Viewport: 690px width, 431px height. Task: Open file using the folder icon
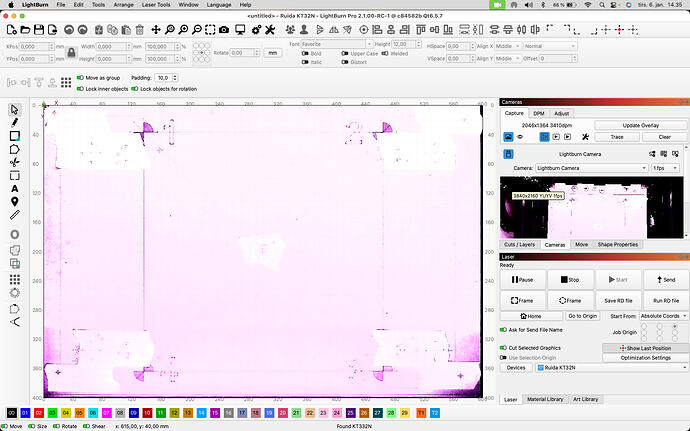[26, 30]
